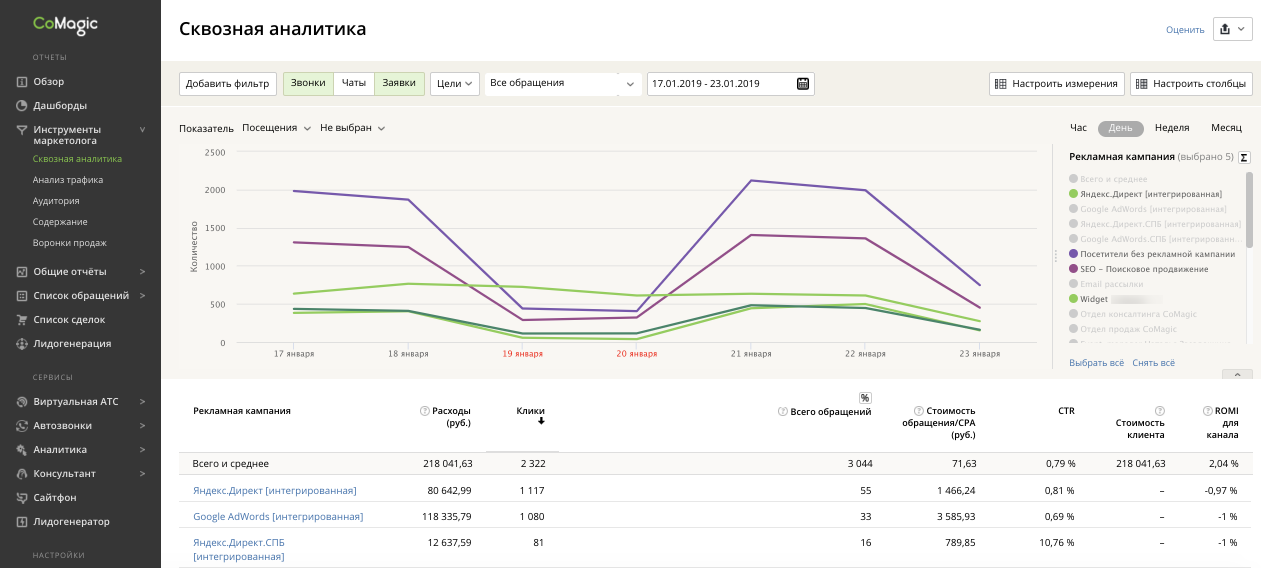
Task: Click the help icon next to Расходы
Action: tap(424, 411)
